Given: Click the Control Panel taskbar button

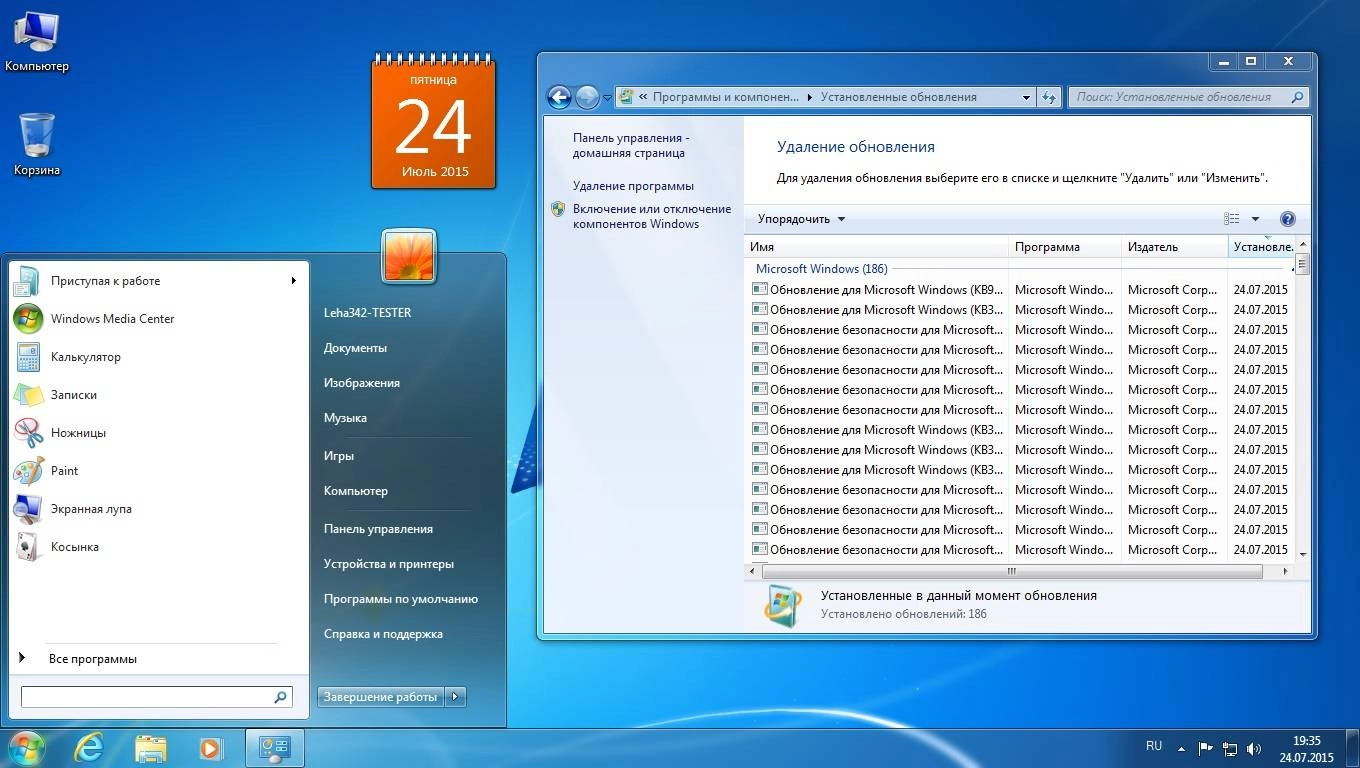Looking at the screenshot, I should pyautogui.click(x=274, y=748).
